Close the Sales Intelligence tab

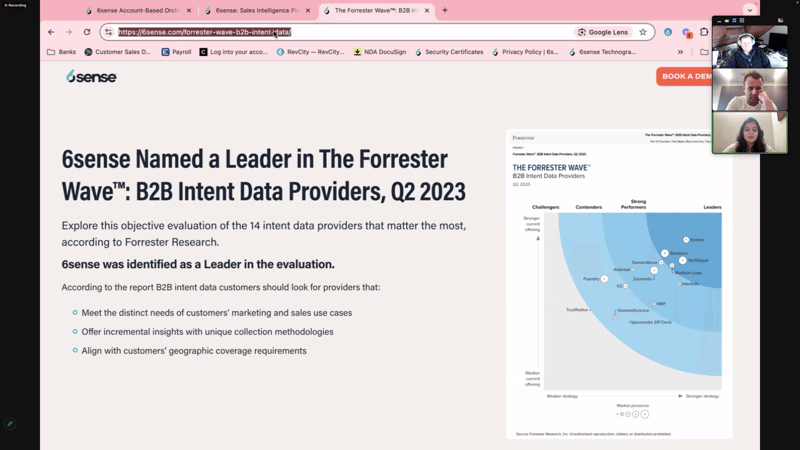tap(308, 10)
